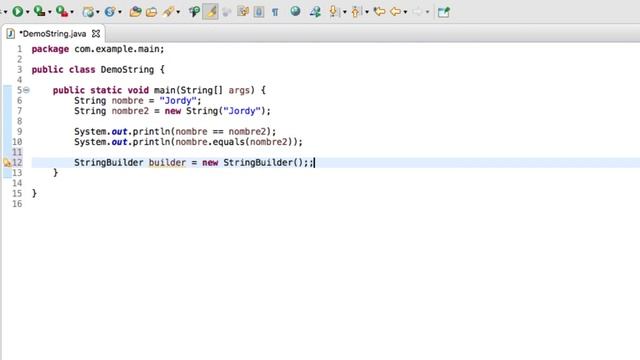Screen dimensions: 640x360
Task: Click line number 1 in gutter
Action: pyautogui.click(x=20, y=49)
